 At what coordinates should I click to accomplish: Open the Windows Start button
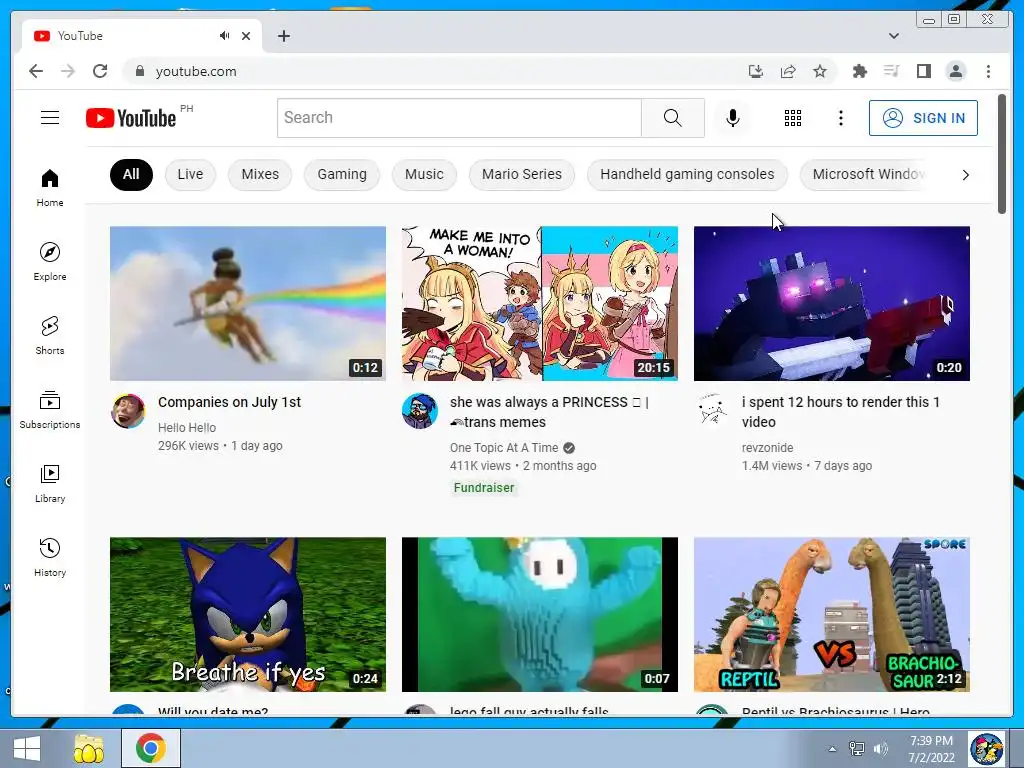click(26, 748)
